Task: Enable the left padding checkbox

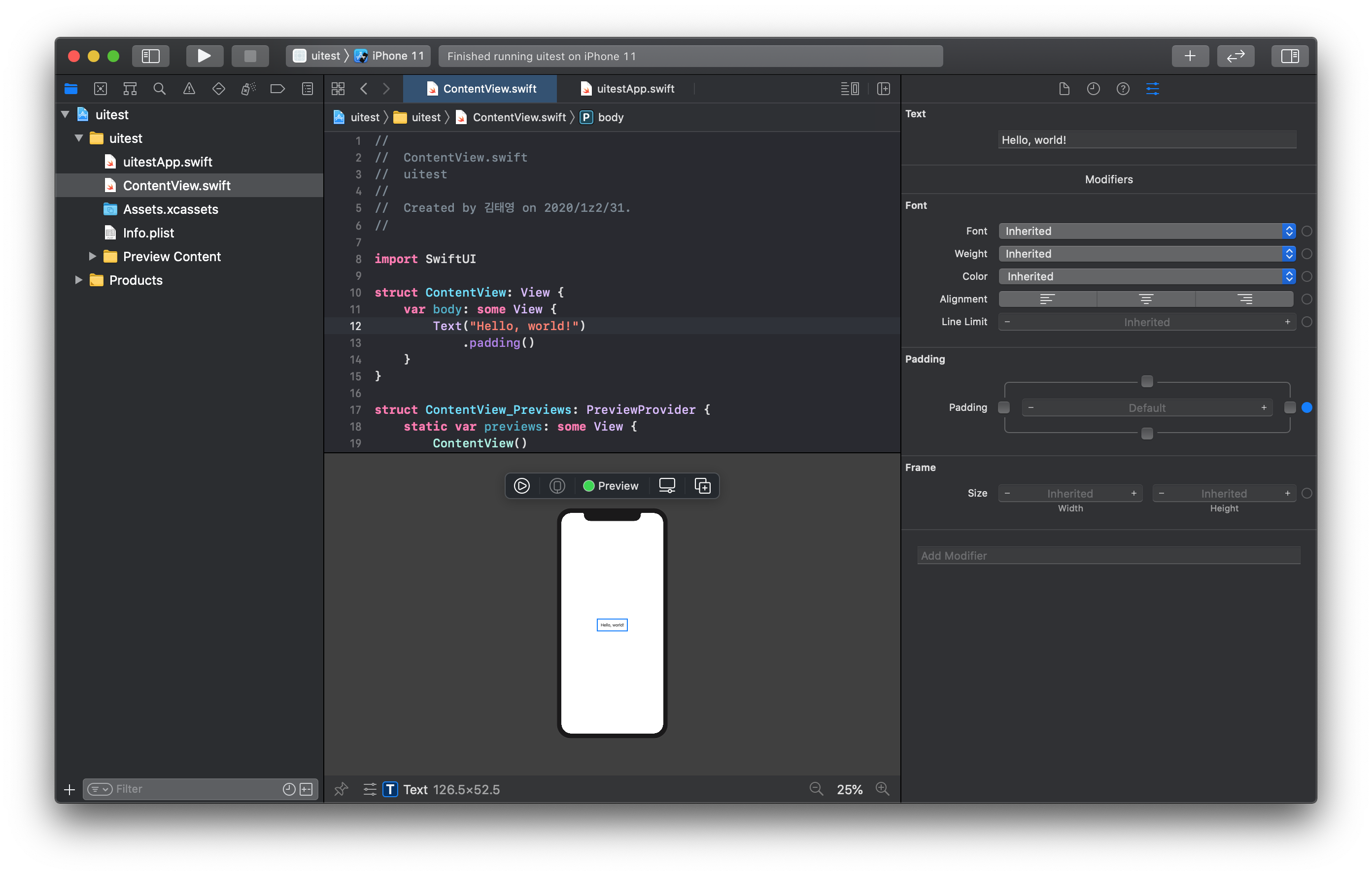Action: coord(1004,408)
